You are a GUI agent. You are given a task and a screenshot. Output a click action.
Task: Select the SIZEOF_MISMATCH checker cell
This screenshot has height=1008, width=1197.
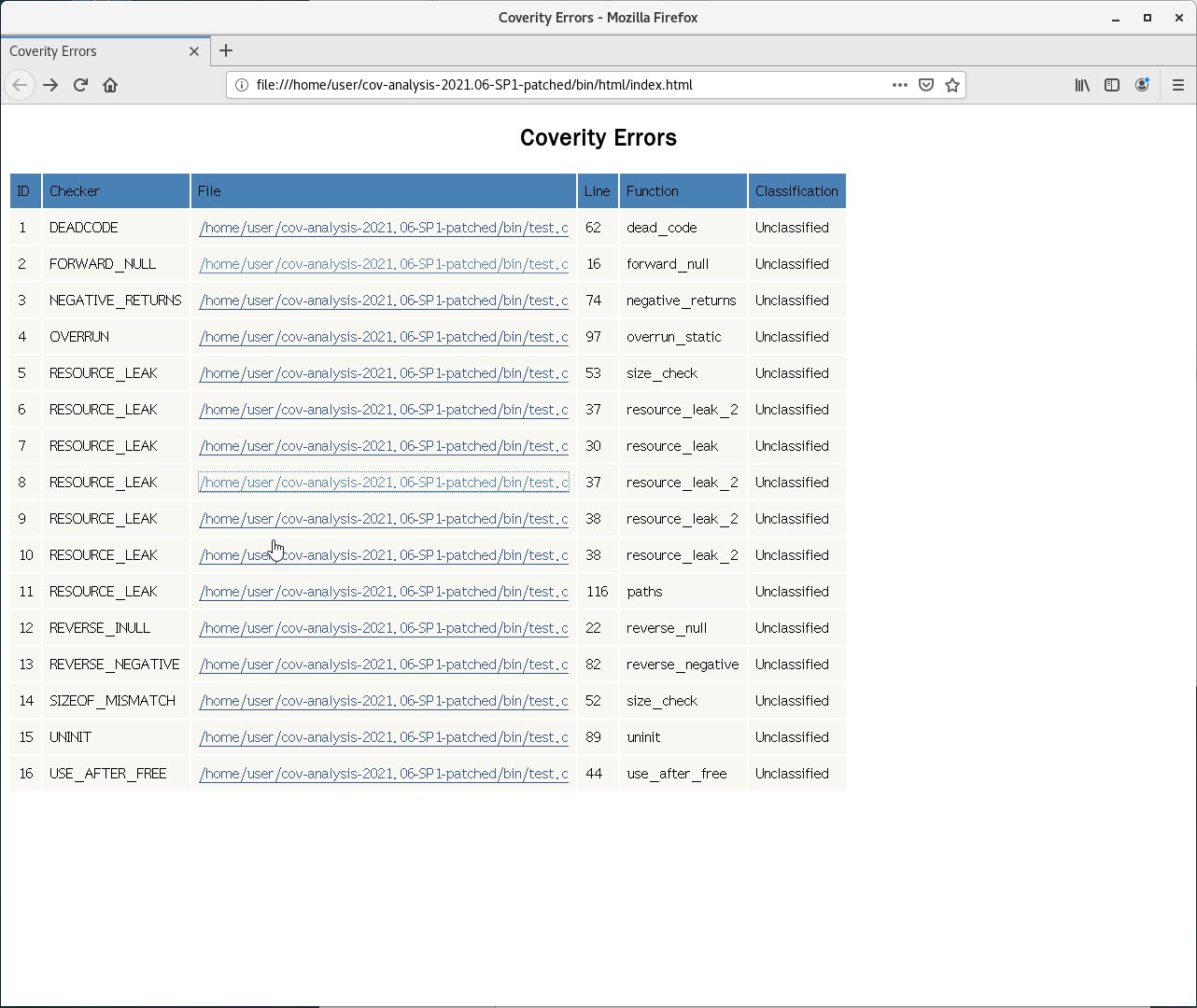(x=116, y=701)
